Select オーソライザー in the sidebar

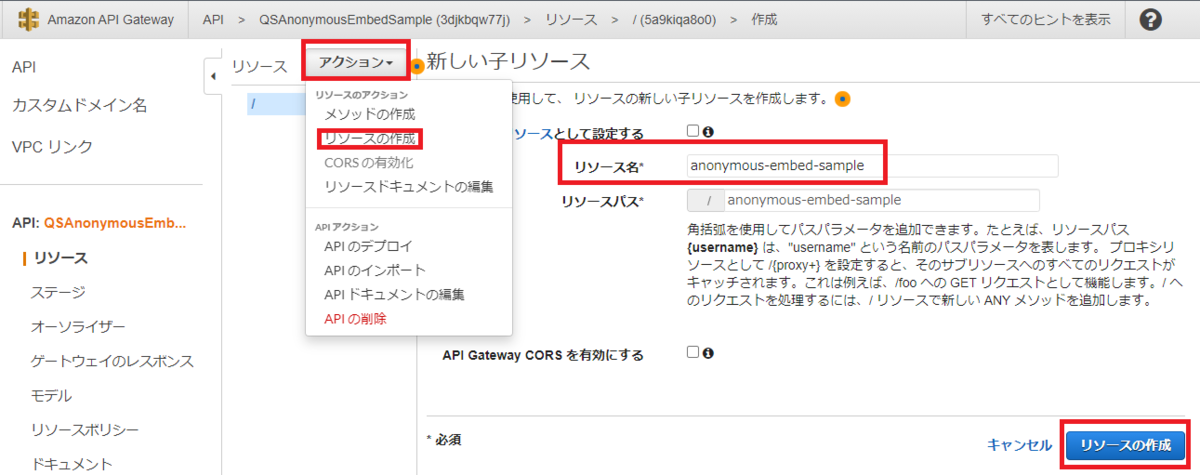[x=79, y=327]
